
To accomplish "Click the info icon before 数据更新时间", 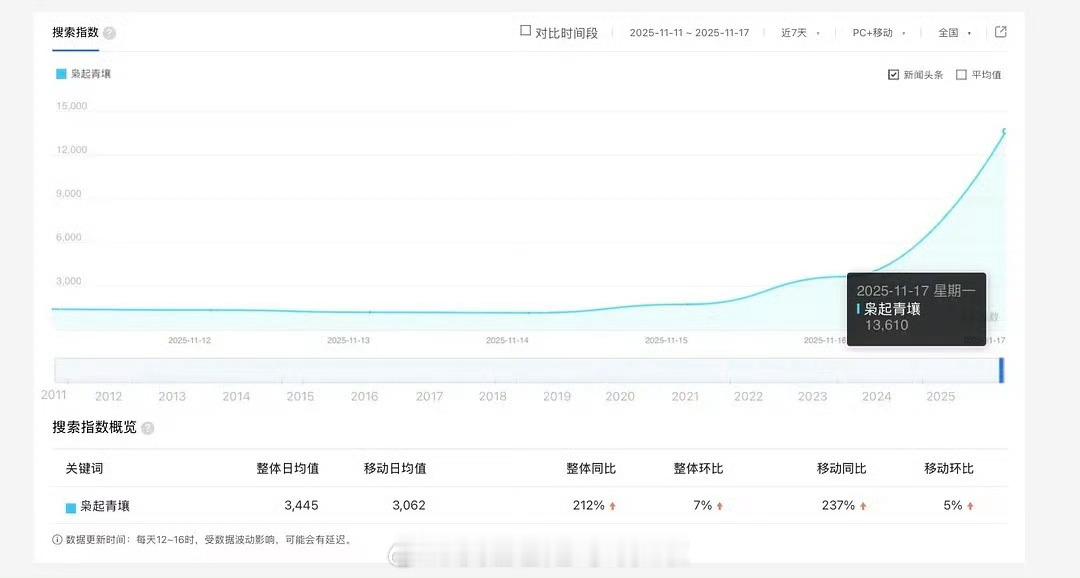I will click(x=57, y=539).
